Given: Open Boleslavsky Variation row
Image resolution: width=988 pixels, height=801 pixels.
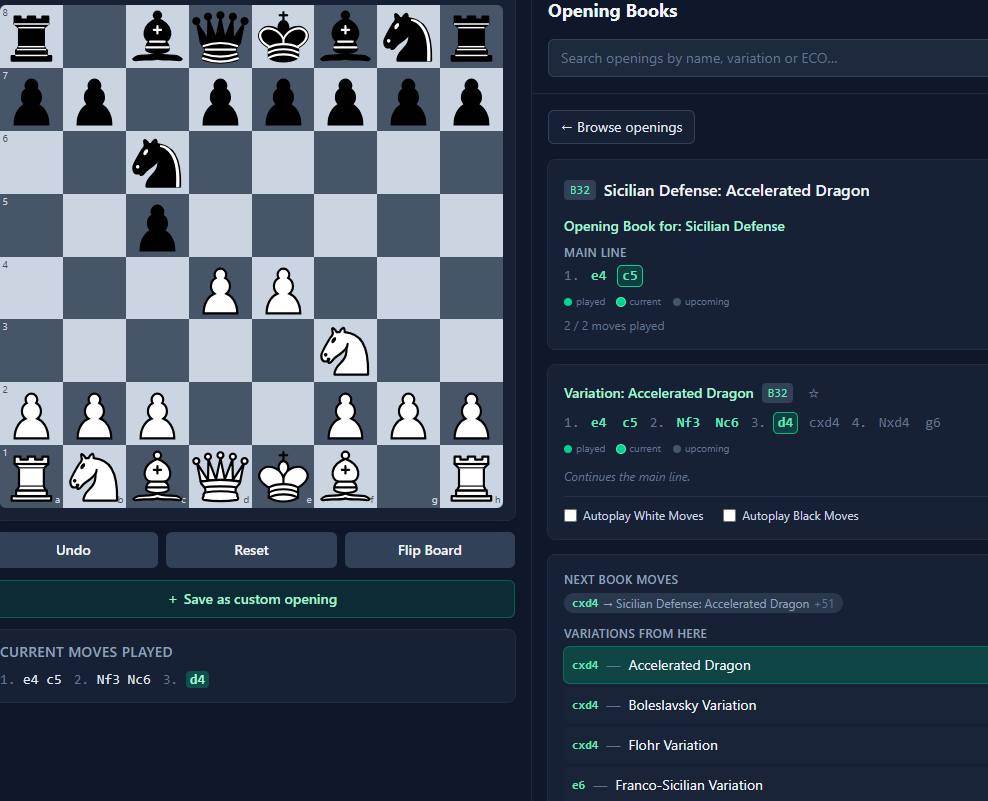Looking at the screenshot, I should [776, 705].
